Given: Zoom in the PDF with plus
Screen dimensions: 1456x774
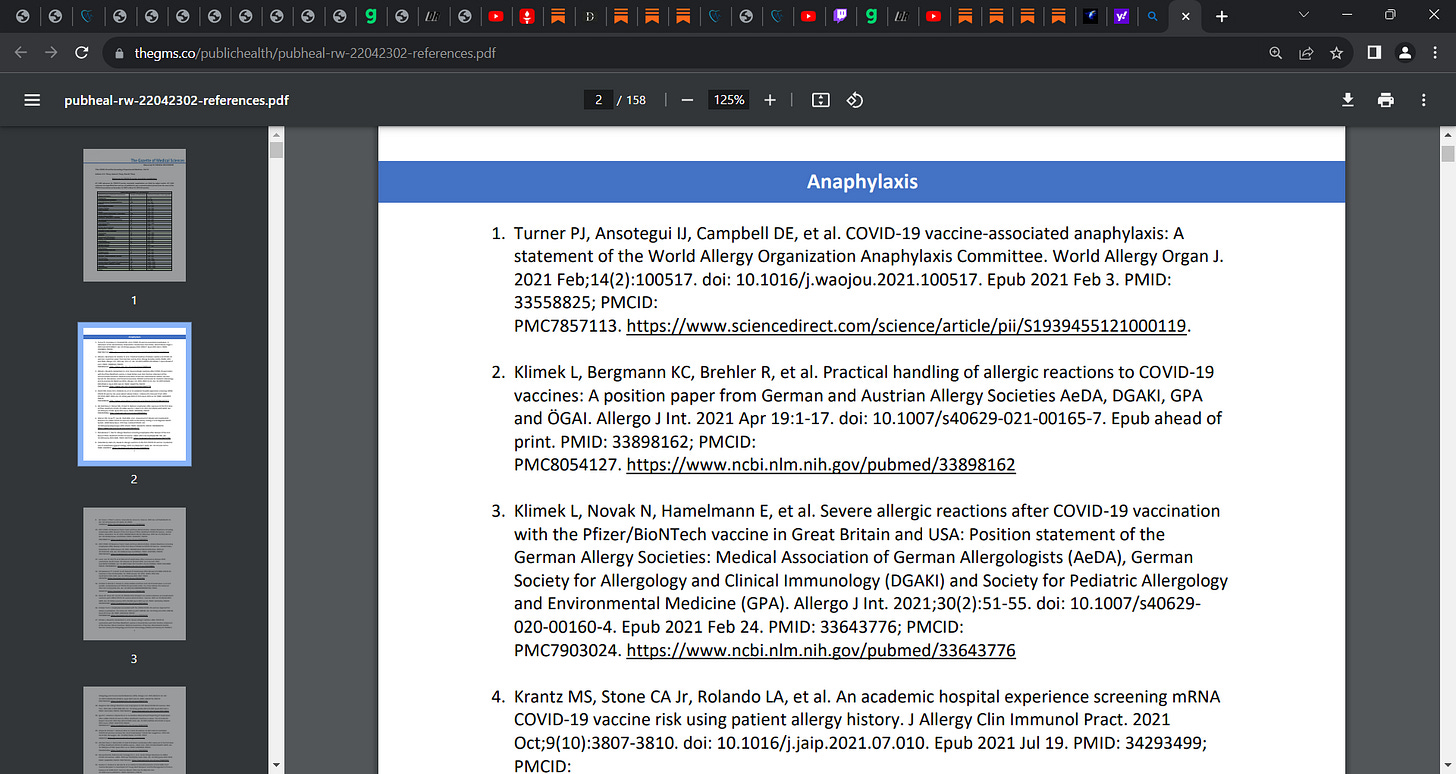Looking at the screenshot, I should click(x=770, y=100).
